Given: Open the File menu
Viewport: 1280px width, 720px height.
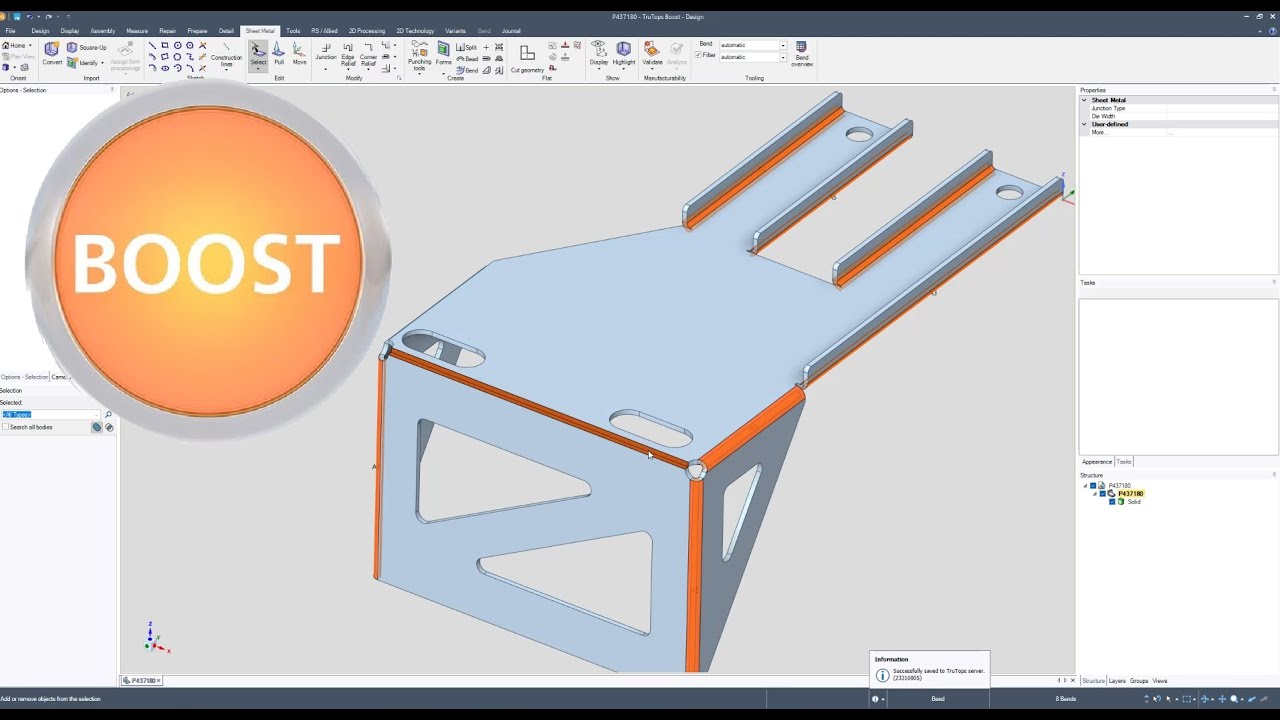Looking at the screenshot, I should (10, 31).
